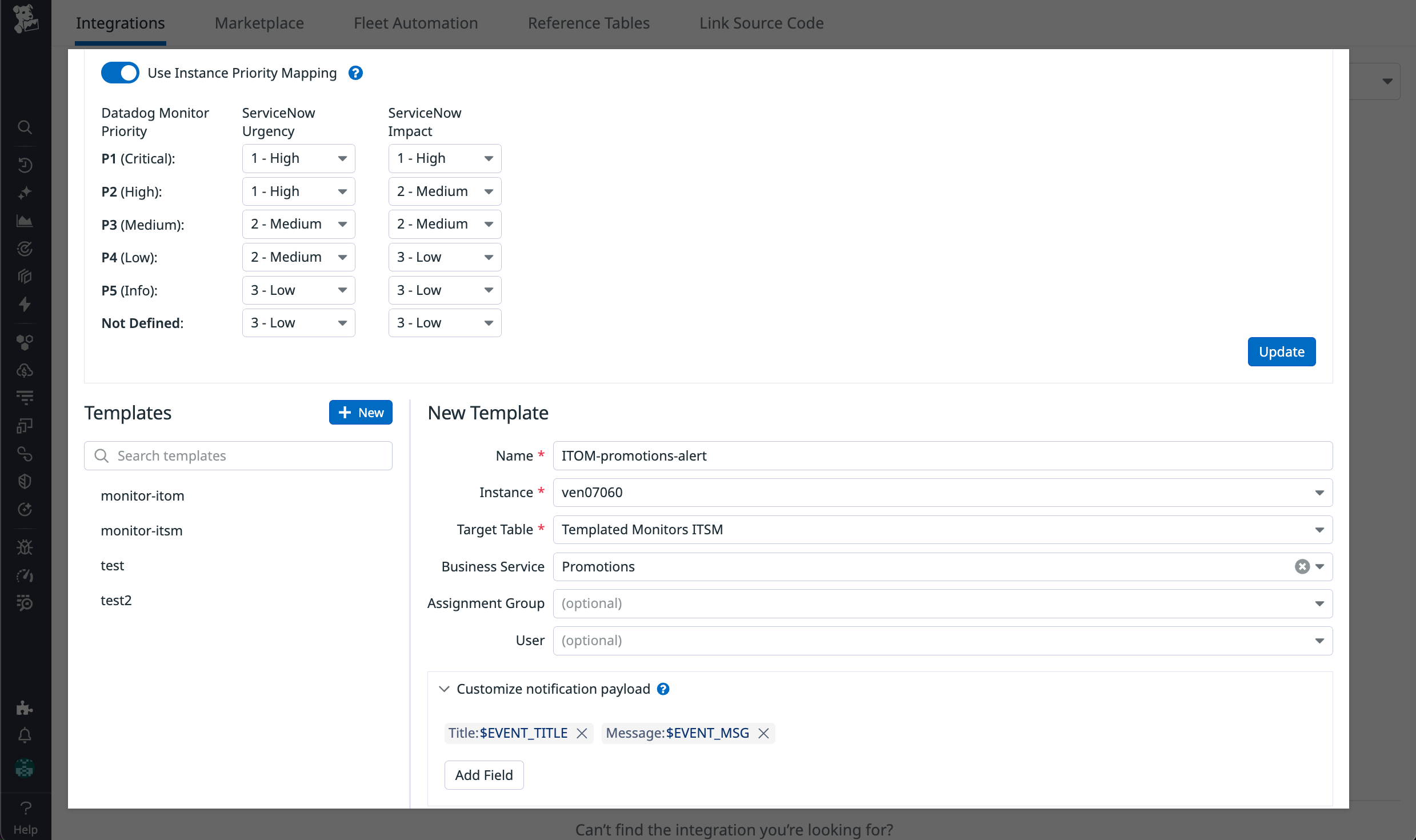This screenshot has width=1416, height=840.
Task: Remove the Title:$EVENT_TITLE payload field
Action: coord(582,733)
